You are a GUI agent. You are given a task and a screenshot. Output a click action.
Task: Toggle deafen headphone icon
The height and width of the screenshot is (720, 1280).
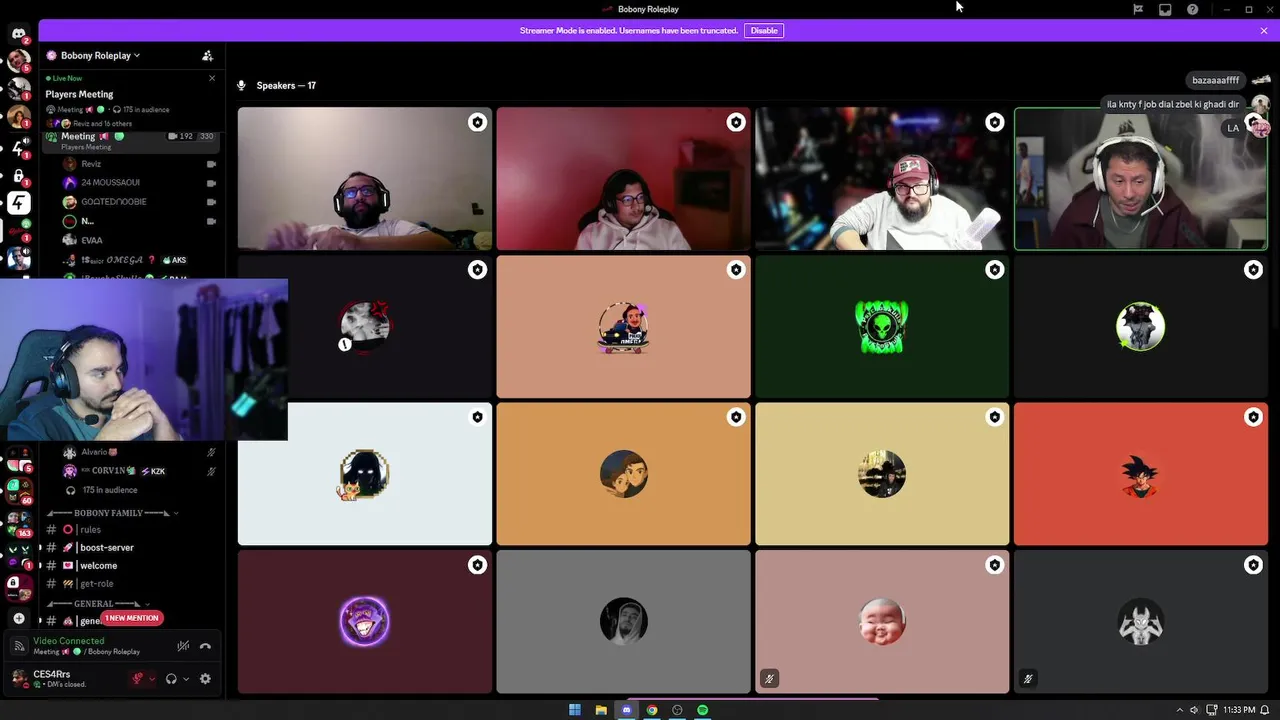(171, 679)
